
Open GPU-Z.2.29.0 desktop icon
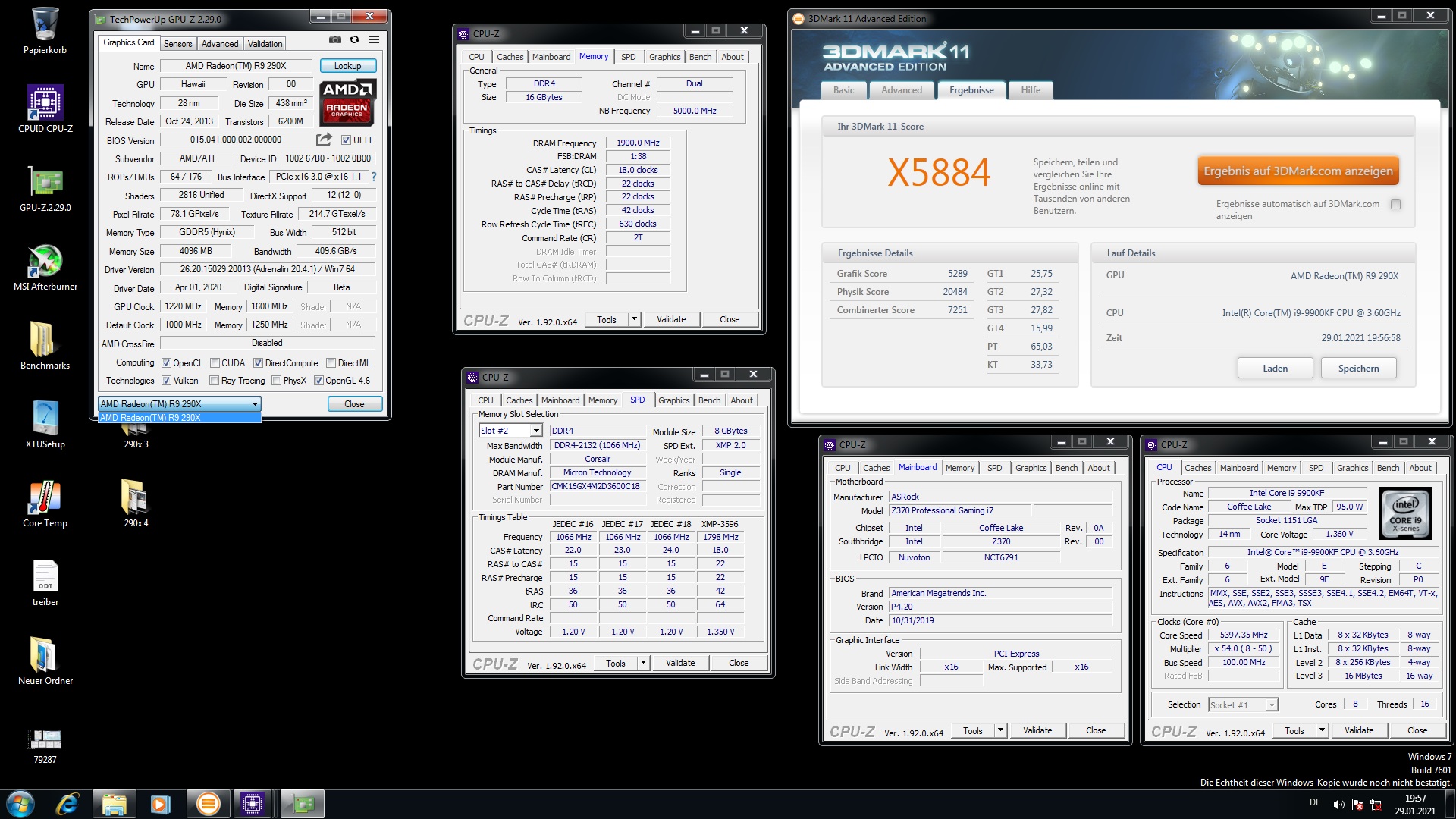[x=45, y=188]
